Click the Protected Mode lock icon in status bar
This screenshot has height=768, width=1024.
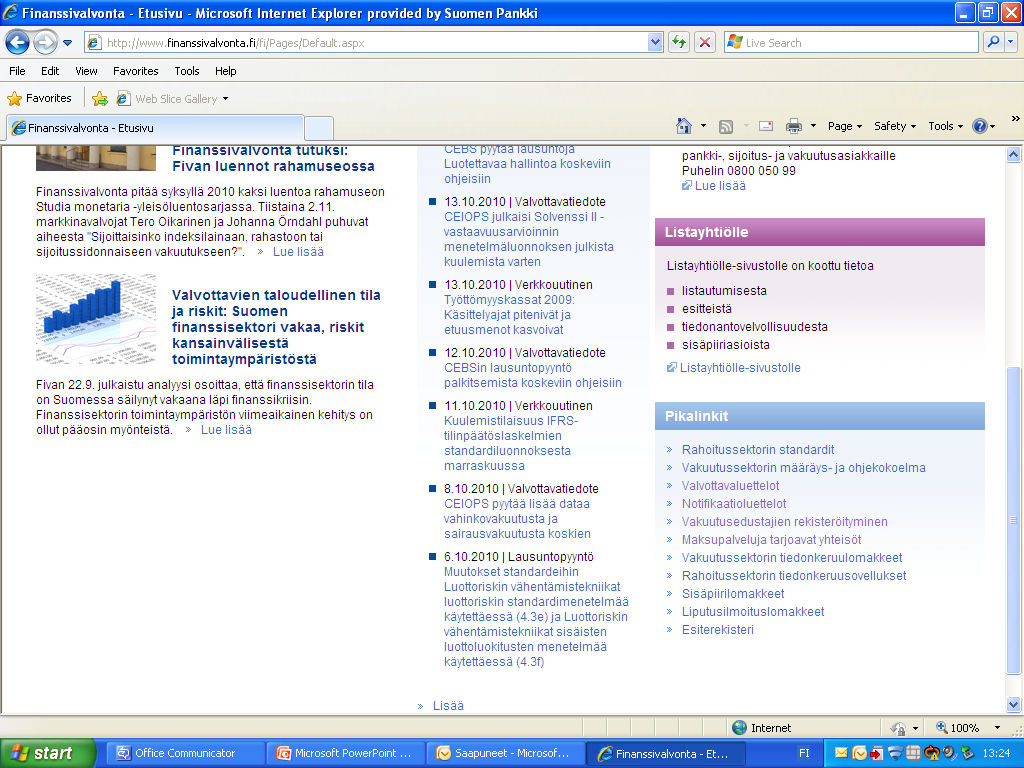[899, 728]
